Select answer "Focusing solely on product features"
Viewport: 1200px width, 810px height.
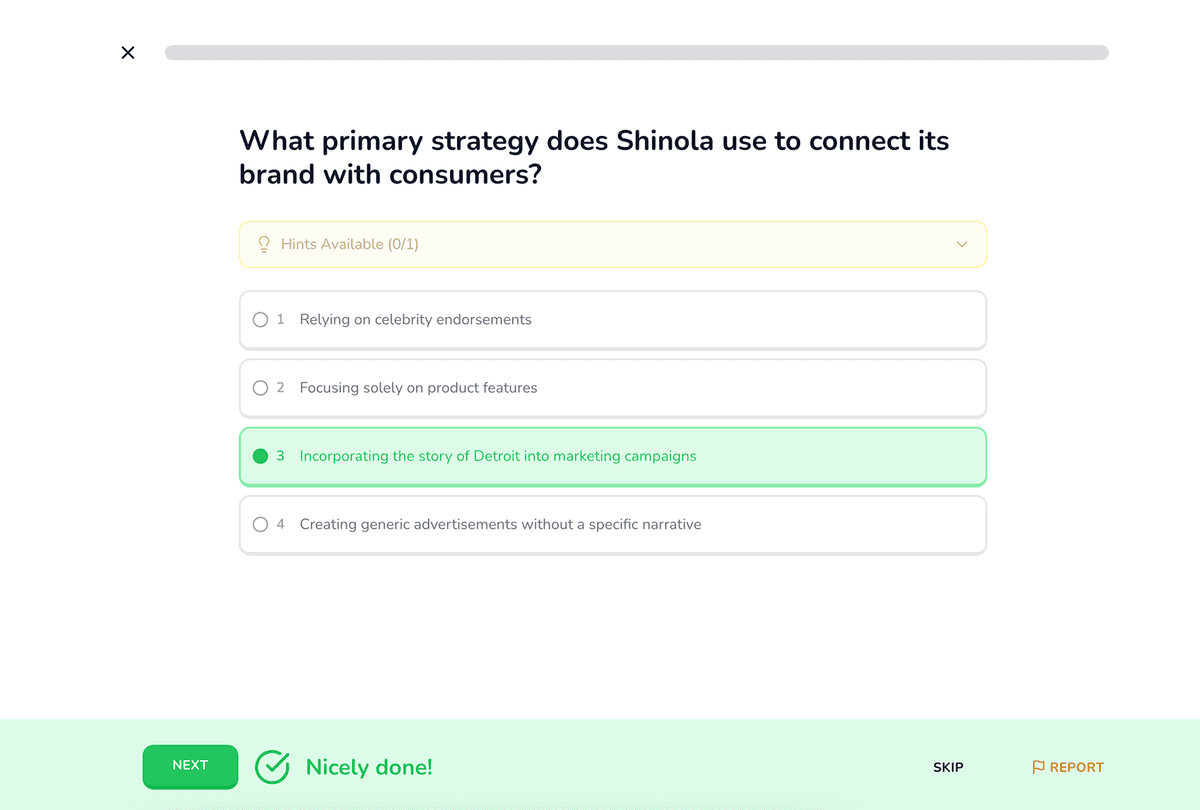pyautogui.click(x=418, y=388)
